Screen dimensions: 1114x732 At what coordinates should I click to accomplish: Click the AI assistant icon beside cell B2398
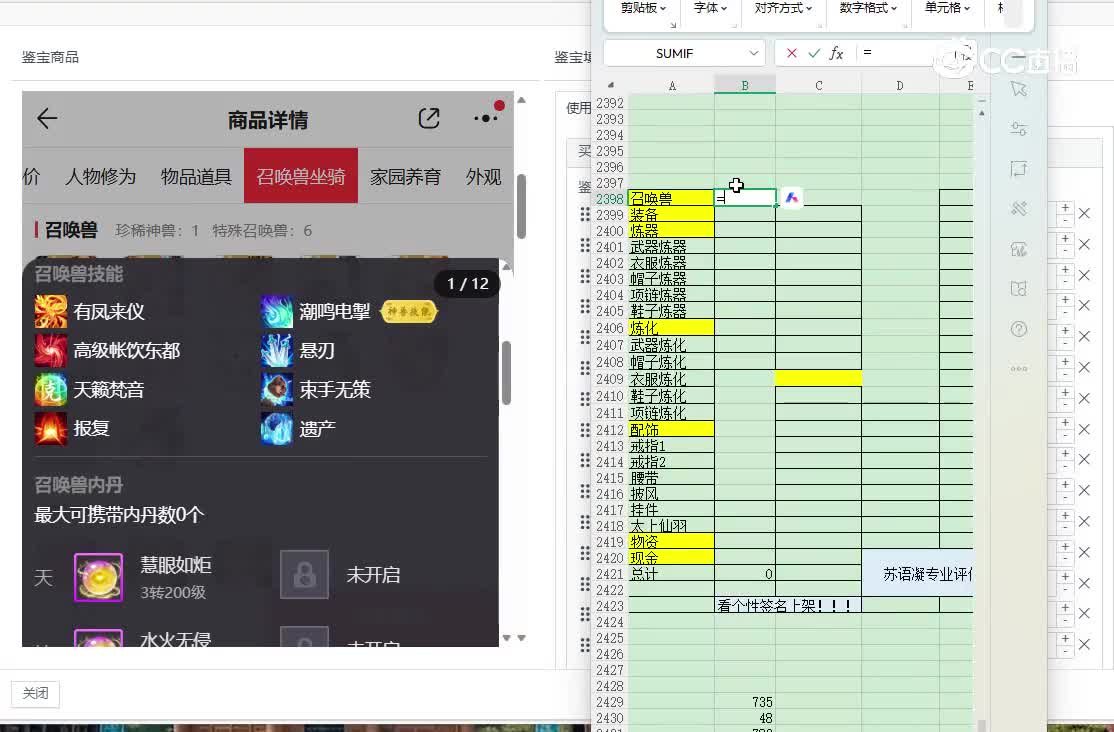792,198
